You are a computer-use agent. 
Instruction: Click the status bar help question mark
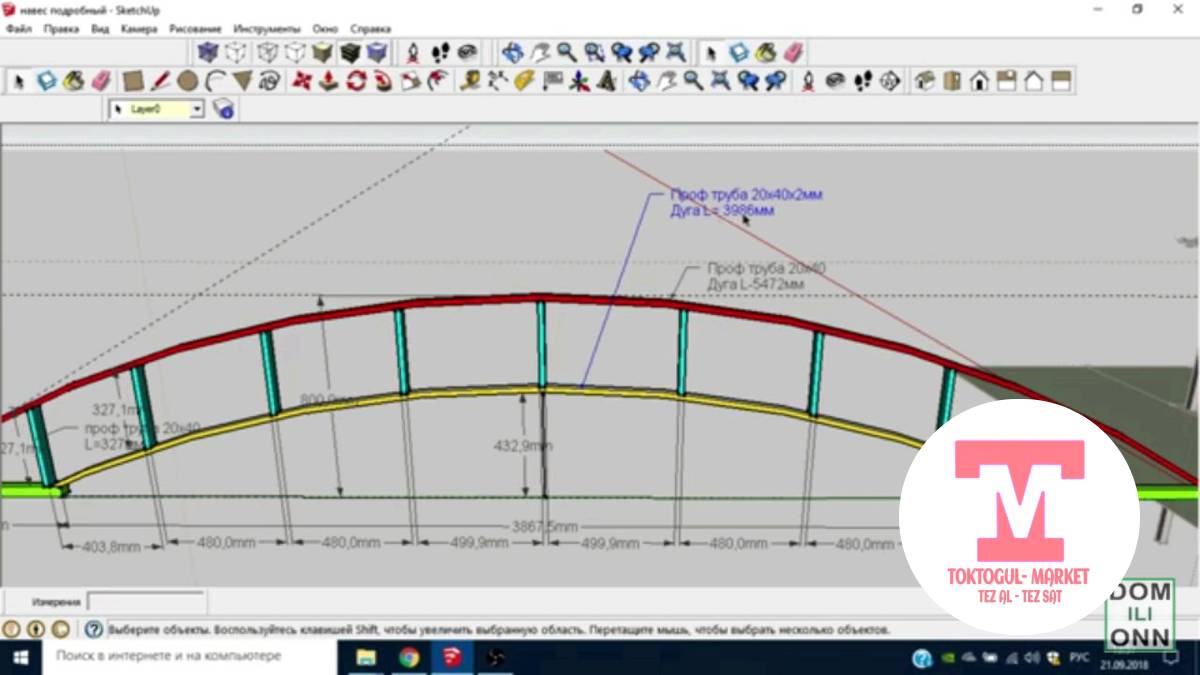pos(93,630)
